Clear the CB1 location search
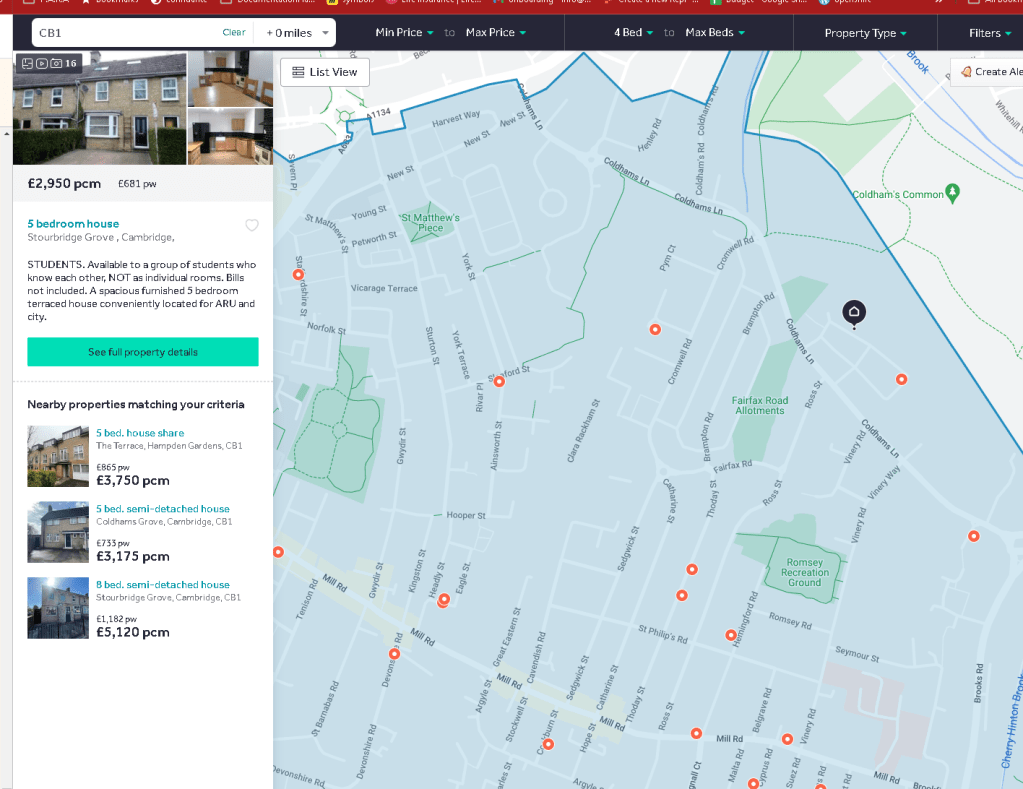The height and width of the screenshot is (789, 1023). click(234, 33)
